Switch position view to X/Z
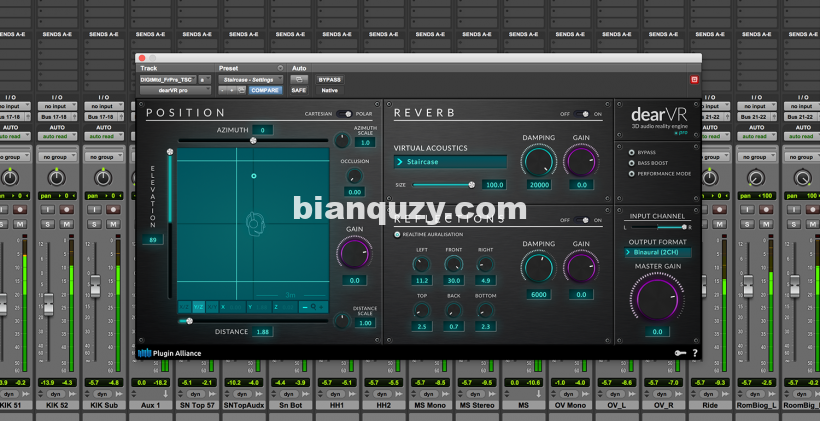The width and height of the screenshot is (820, 421). pos(184,307)
